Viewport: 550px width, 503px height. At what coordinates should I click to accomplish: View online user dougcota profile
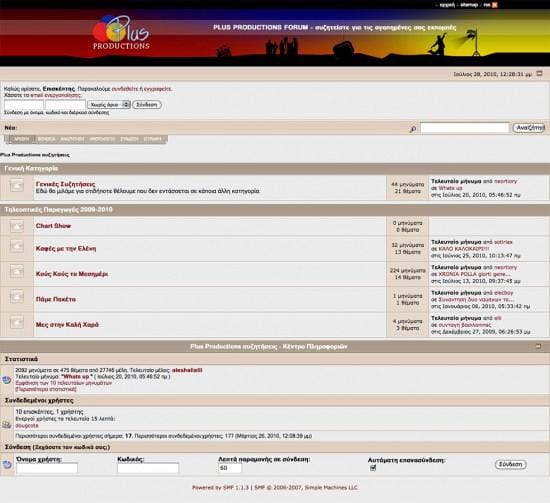[x=27, y=425]
